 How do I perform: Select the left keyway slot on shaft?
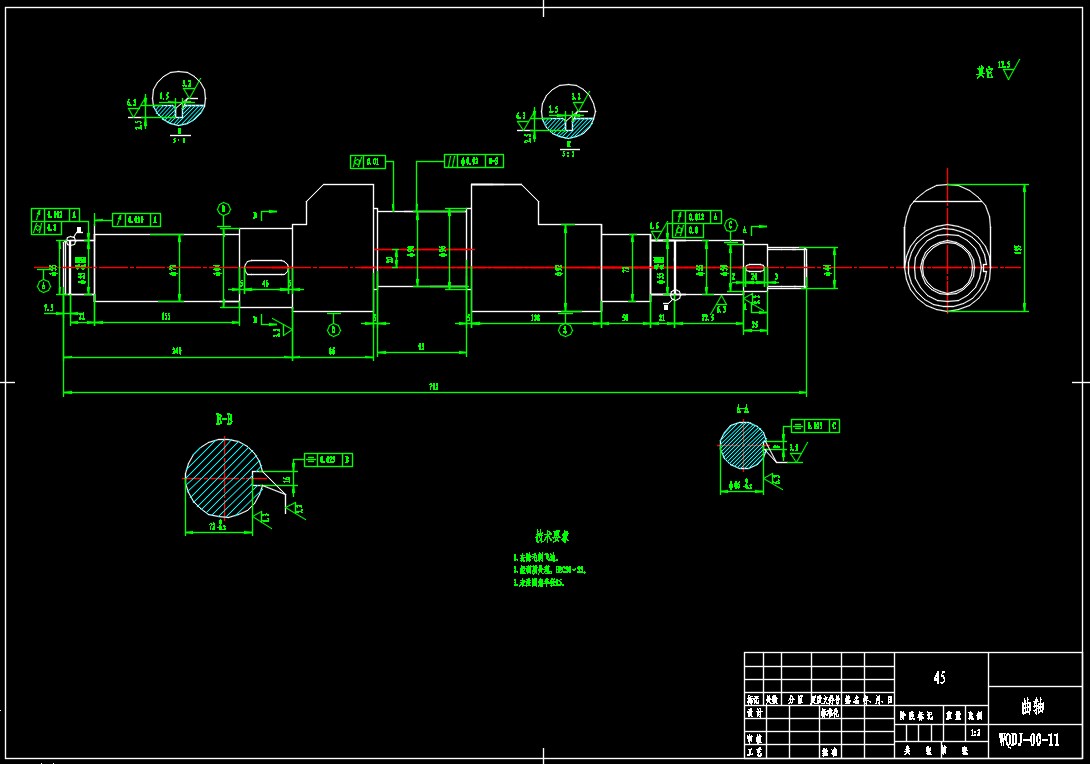click(x=266, y=267)
